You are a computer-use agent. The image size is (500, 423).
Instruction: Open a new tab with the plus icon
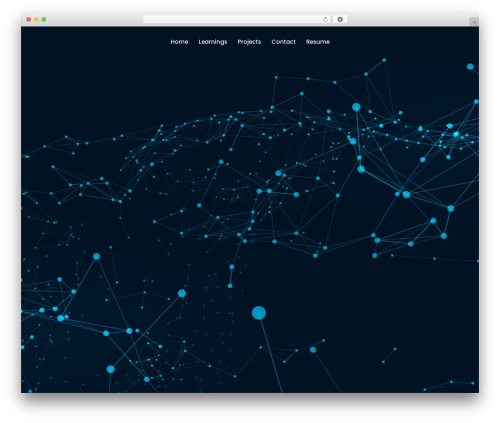pos(474,22)
